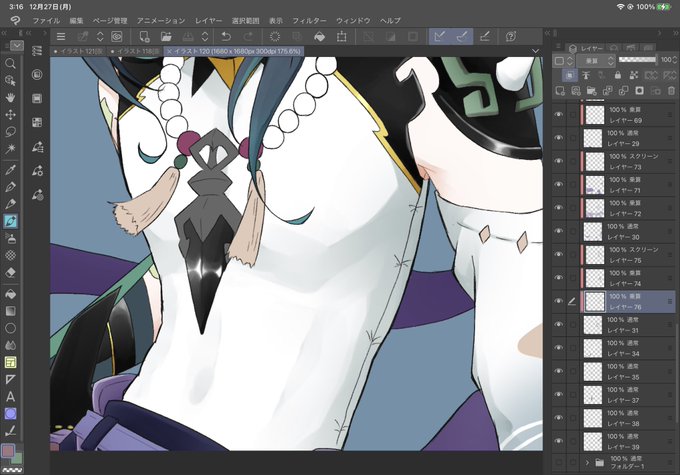This screenshot has width=680, height=475.
Task: Click the New canvas icon
Action: (x=144, y=36)
